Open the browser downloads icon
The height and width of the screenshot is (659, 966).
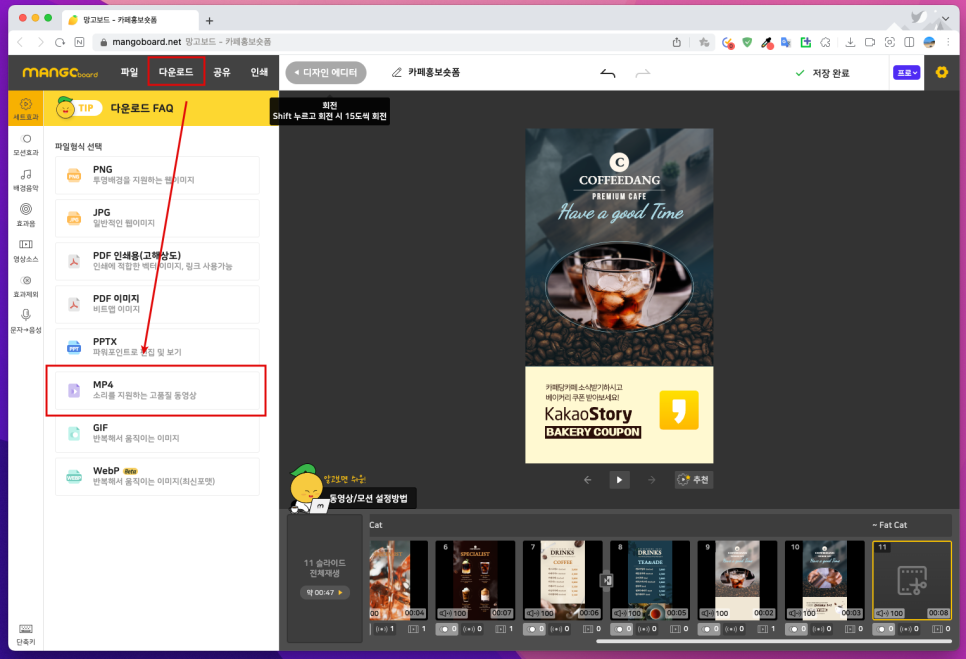tap(850, 42)
